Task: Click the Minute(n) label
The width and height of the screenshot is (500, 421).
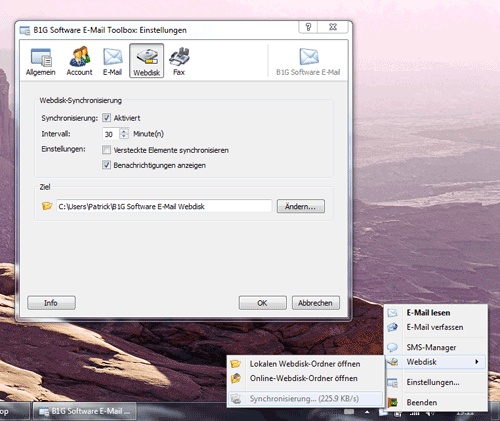Action: click(x=148, y=134)
